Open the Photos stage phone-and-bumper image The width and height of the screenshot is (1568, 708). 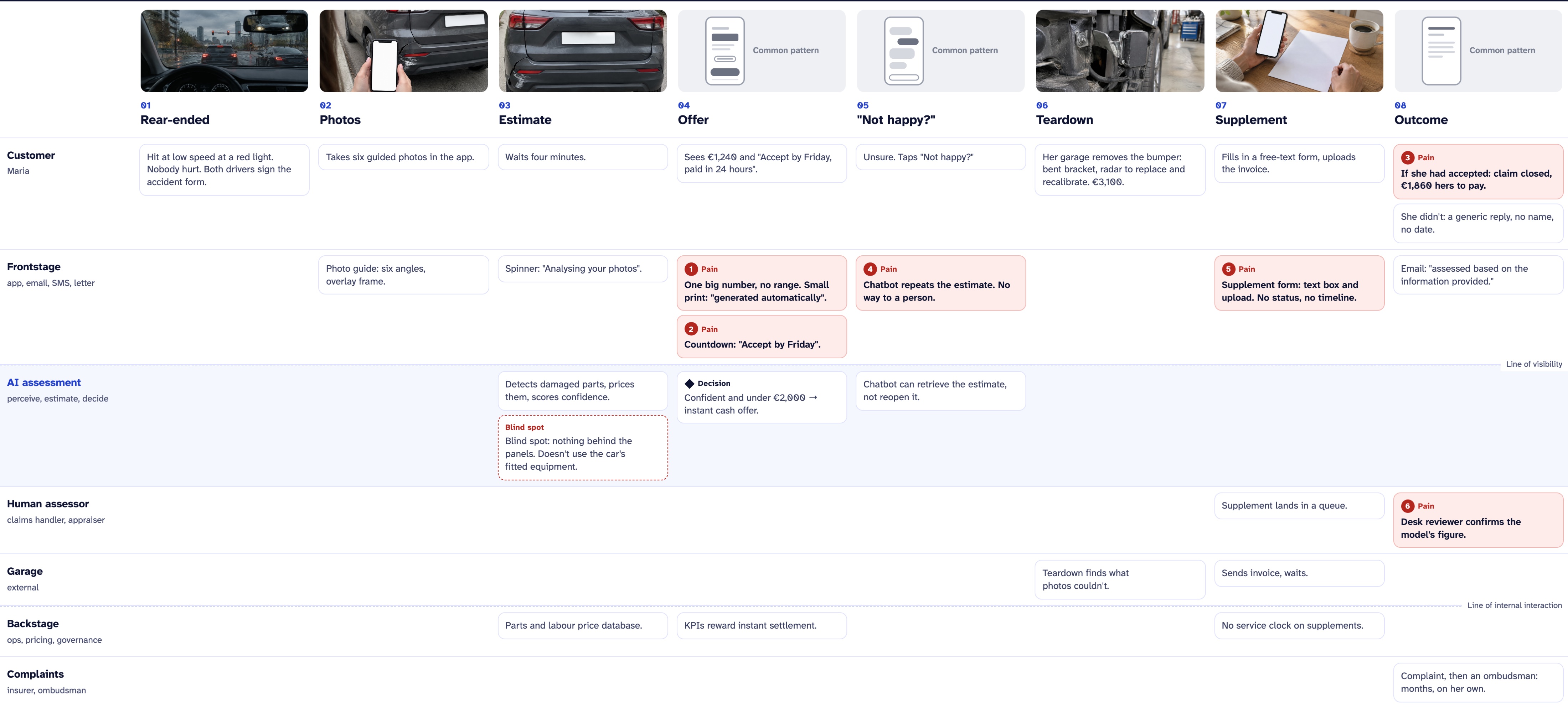pos(403,51)
